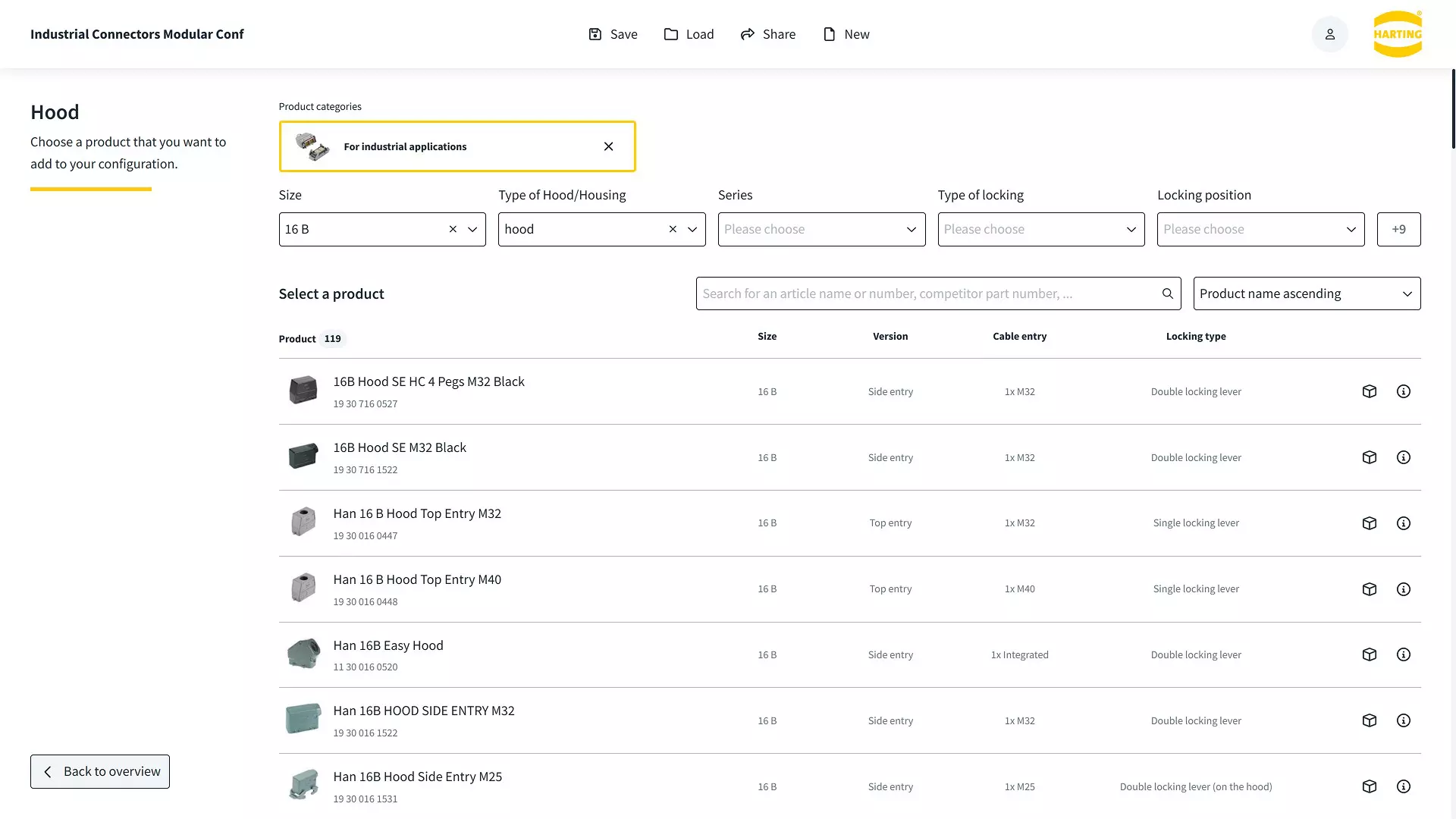Show info for Han 16B Easy Hood
Screen dimensions: 1456x819
[1404, 654]
